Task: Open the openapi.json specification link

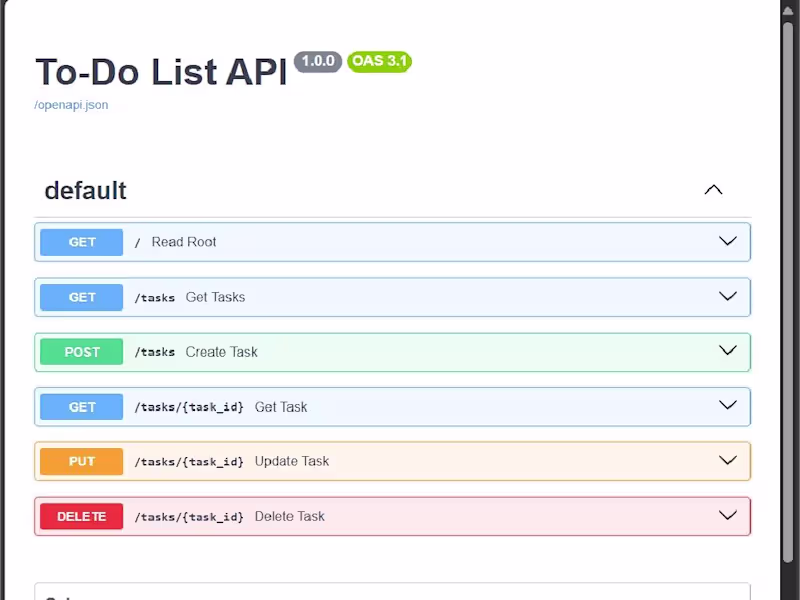Action: 69,104
